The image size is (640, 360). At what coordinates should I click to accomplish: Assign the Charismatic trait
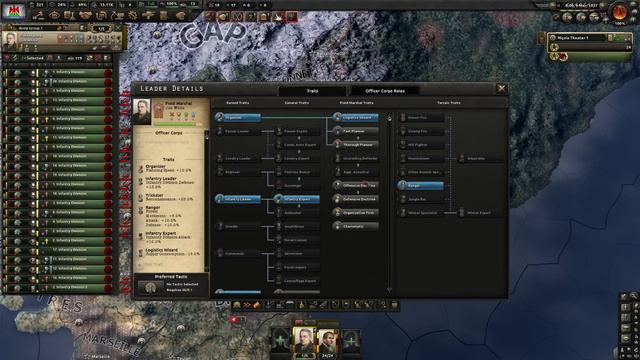pos(356,226)
